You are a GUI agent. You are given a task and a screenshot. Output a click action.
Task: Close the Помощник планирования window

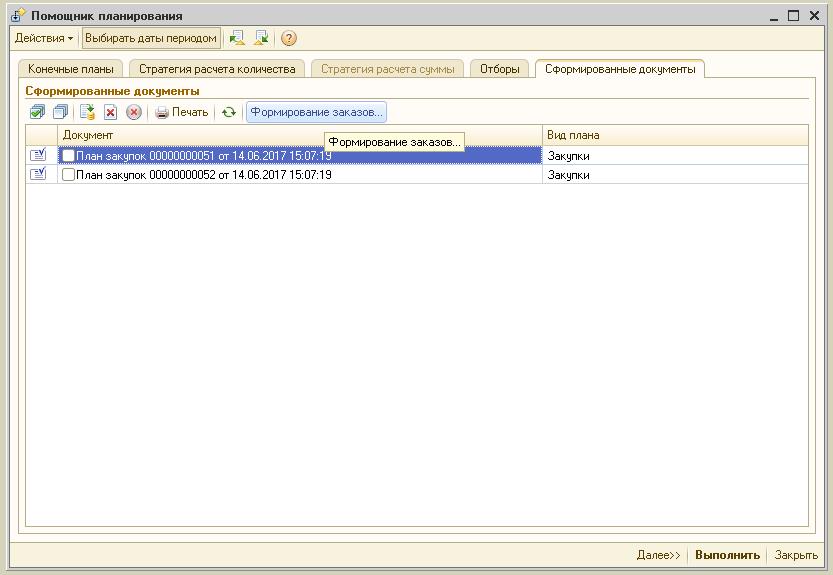814,16
